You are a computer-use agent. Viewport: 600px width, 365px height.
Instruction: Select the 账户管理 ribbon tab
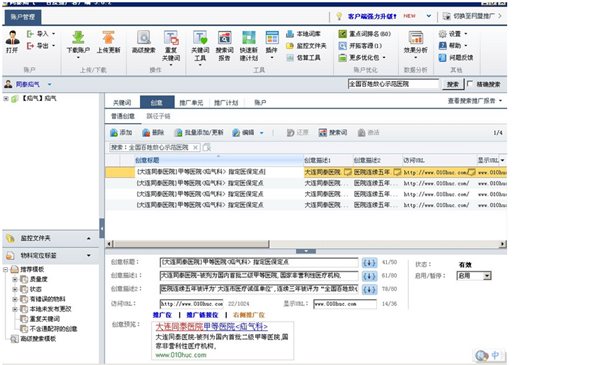(x=23, y=17)
